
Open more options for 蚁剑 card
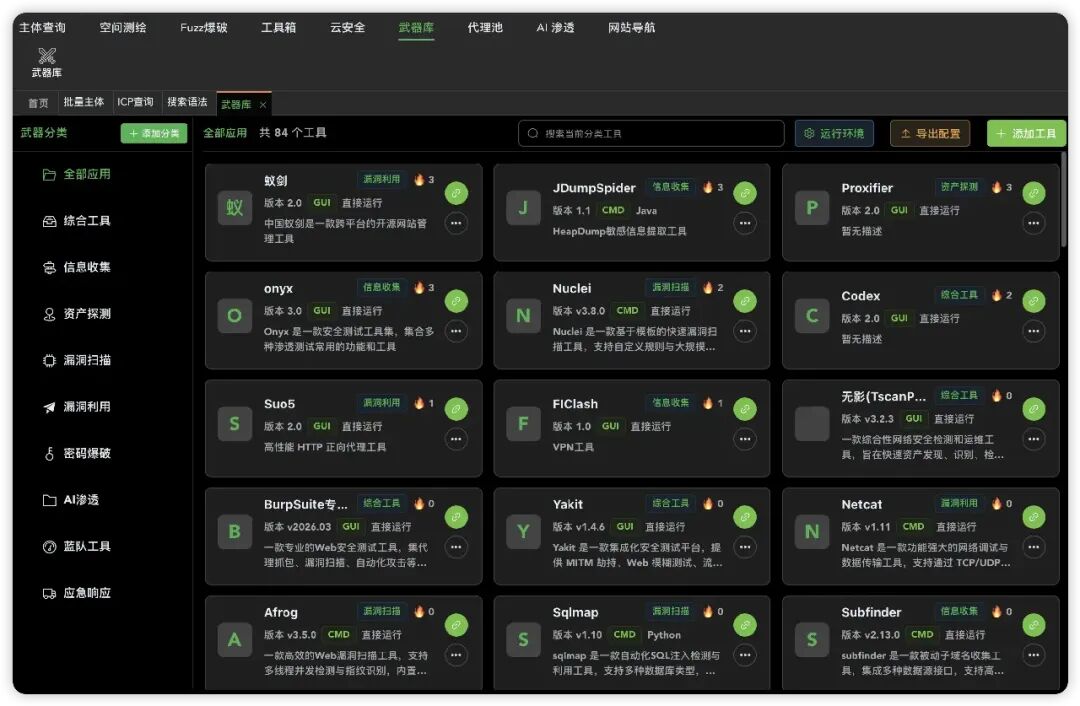click(456, 223)
